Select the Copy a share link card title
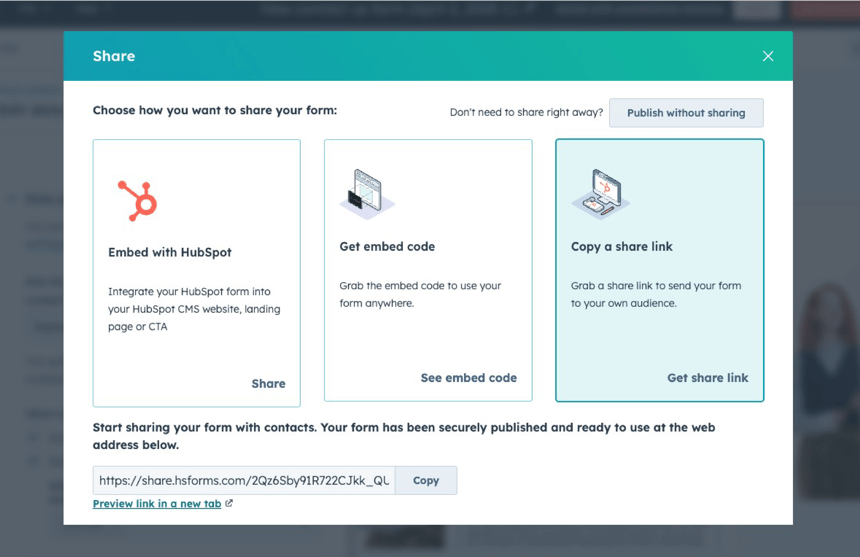860x557 pixels. click(x=621, y=247)
